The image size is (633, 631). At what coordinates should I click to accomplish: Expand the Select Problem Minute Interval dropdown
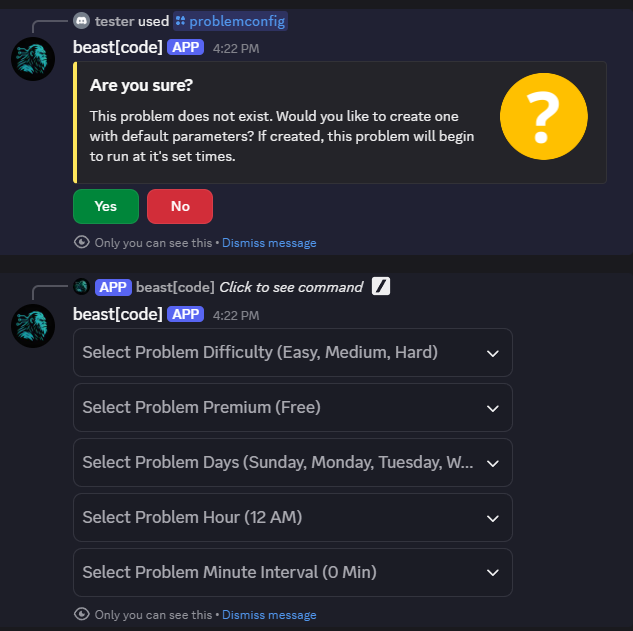pyautogui.click(x=293, y=572)
